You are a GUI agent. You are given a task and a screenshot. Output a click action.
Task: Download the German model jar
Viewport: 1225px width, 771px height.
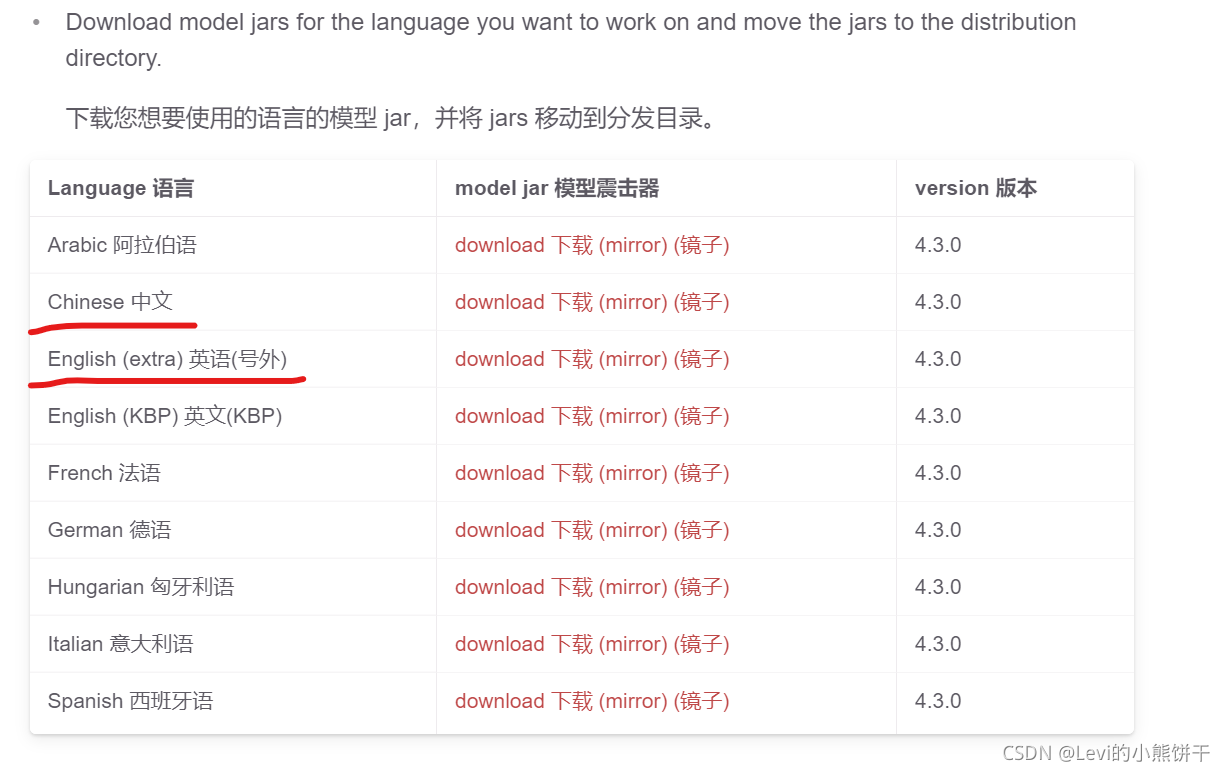pyautogui.click(x=524, y=530)
